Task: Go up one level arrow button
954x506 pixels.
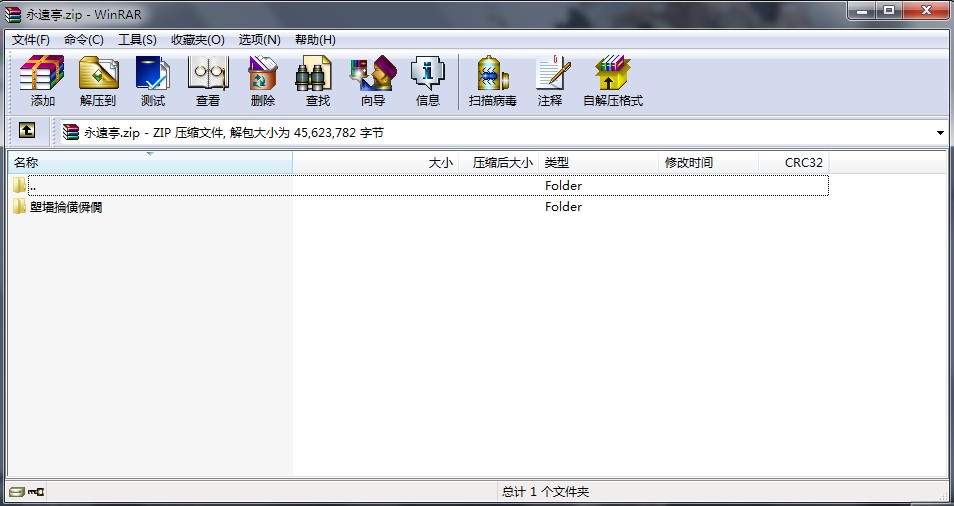Action: tap(27, 130)
